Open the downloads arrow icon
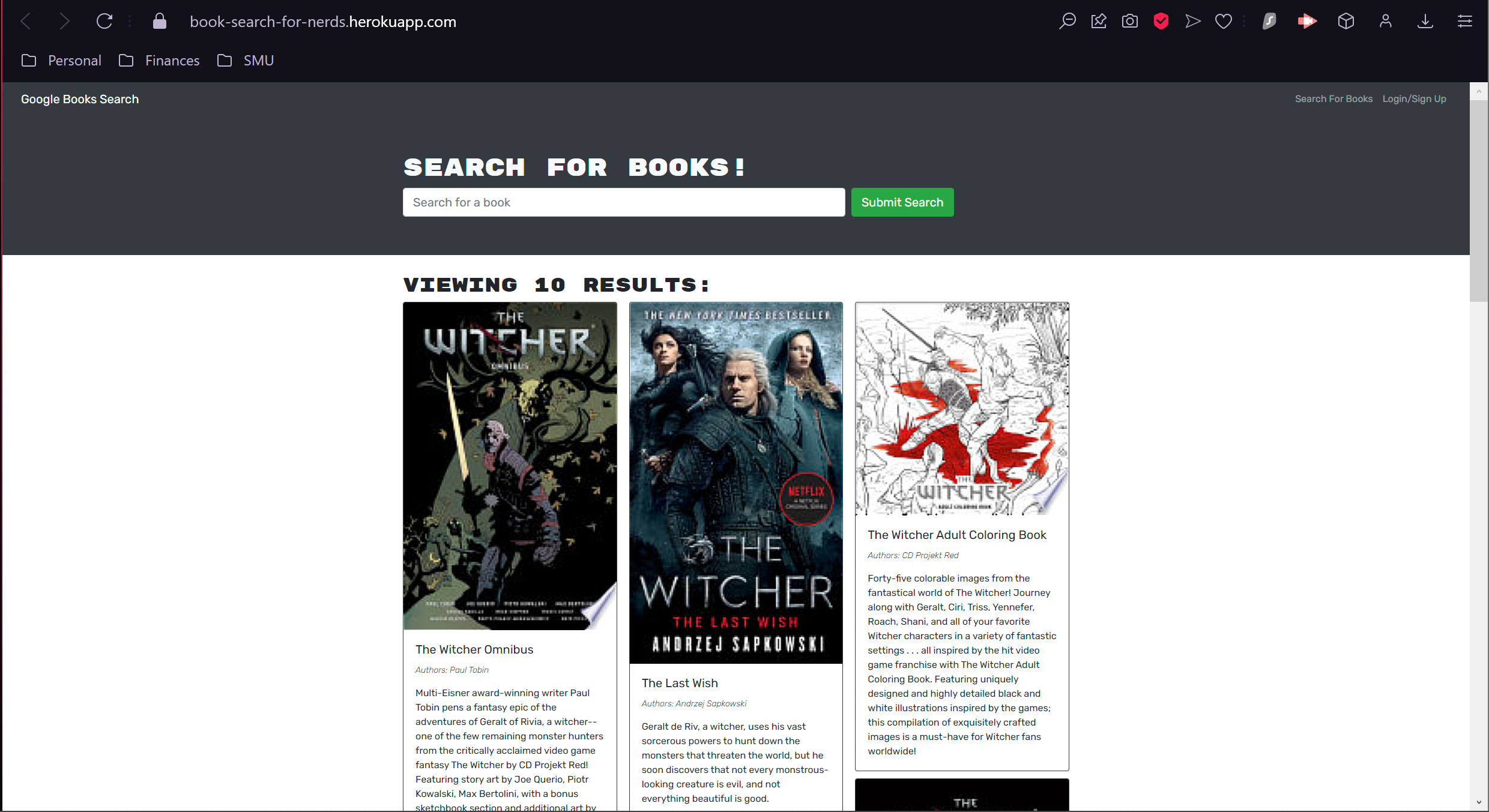Viewport: 1489px width, 812px height. click(1425, 22)
